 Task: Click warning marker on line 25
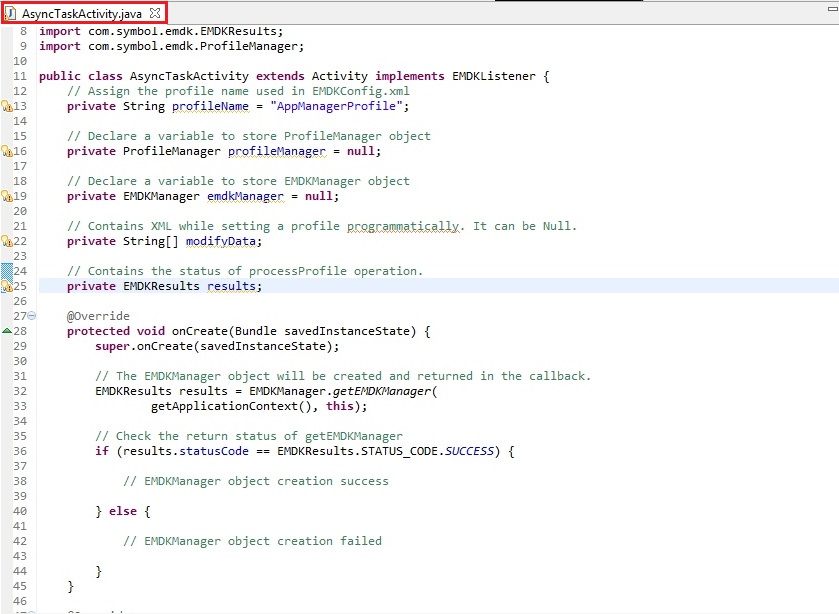pyautogui.click(x=6, y=286)
